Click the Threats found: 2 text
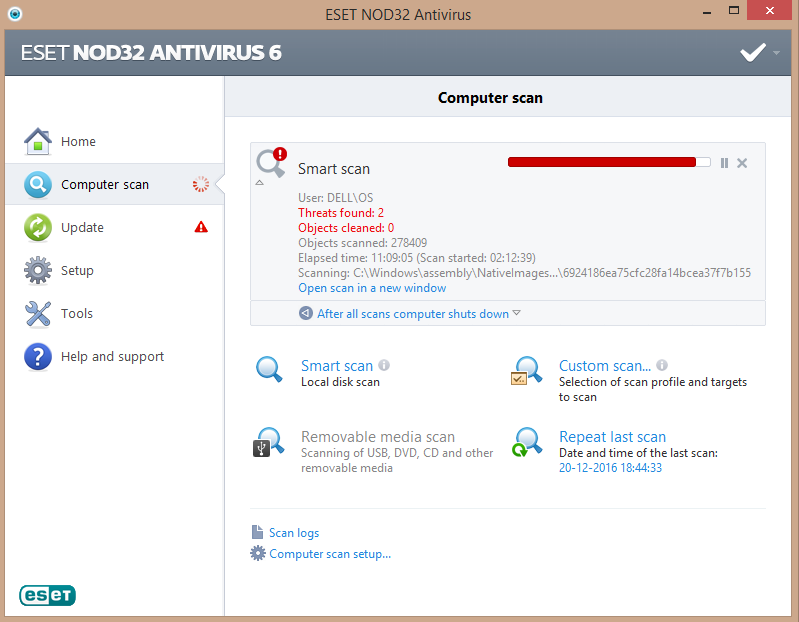Viewport: 799px width, 622px height. [x=341, y=213]
